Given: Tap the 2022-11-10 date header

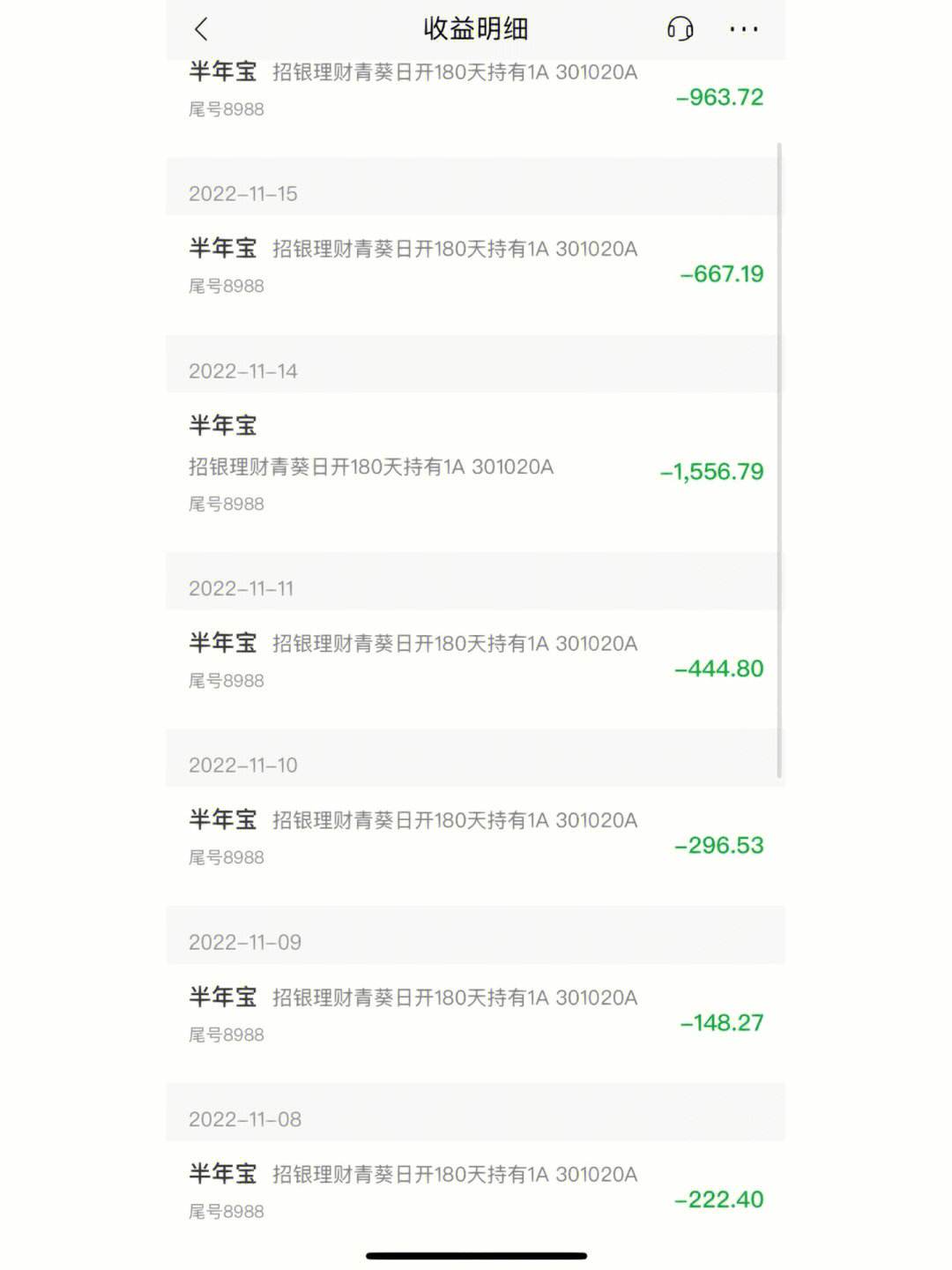Looking at the screenshot, I should click(243, 766).
